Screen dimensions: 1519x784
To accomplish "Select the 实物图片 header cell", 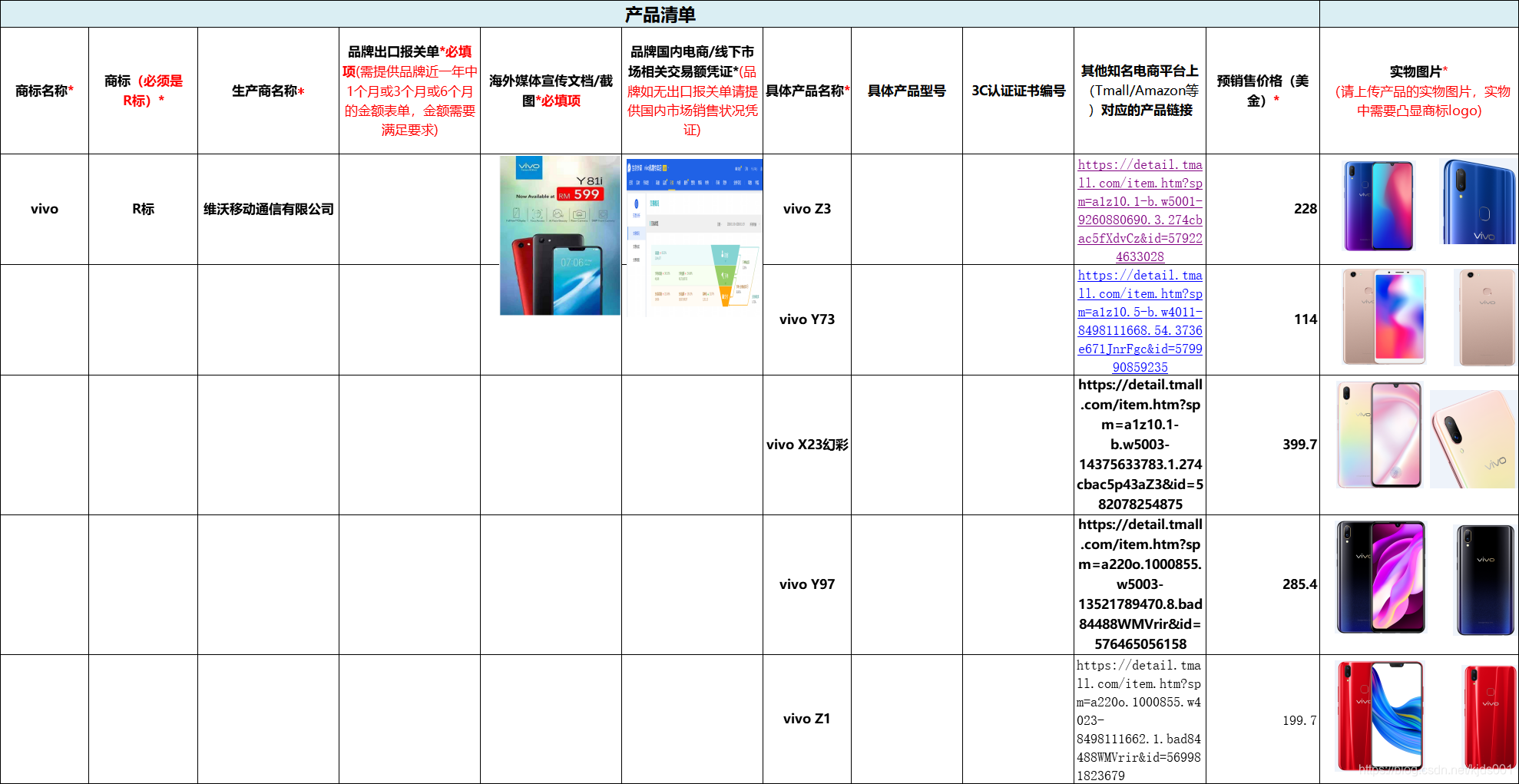I will click(x=1419, y=91).
